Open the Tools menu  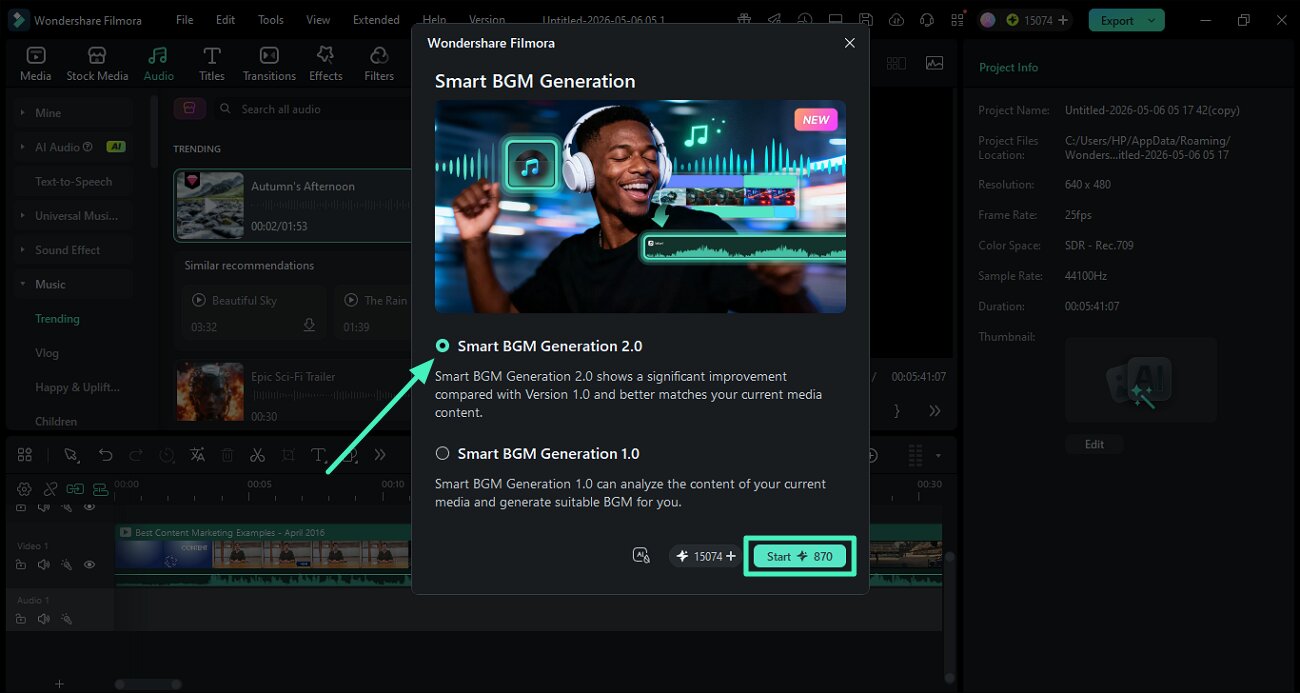click(x=271, y=20)
